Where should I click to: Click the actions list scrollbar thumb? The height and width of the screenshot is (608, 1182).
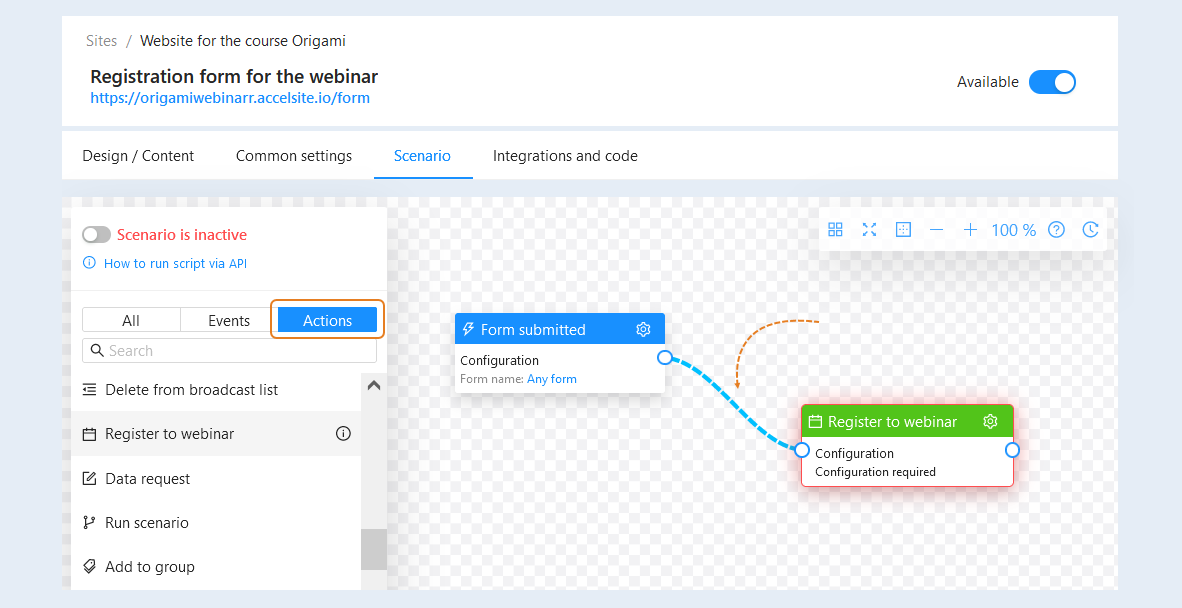pos(373,549)
